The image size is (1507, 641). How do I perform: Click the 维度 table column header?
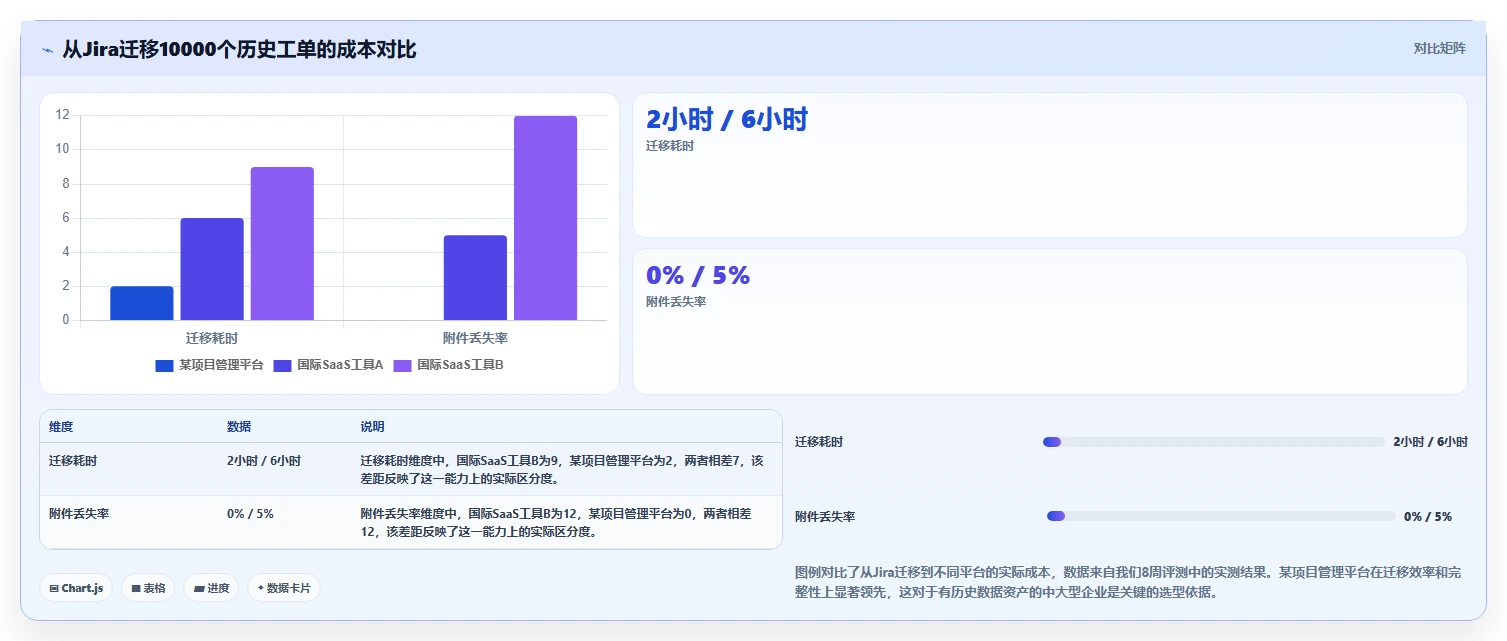point(61,427)
